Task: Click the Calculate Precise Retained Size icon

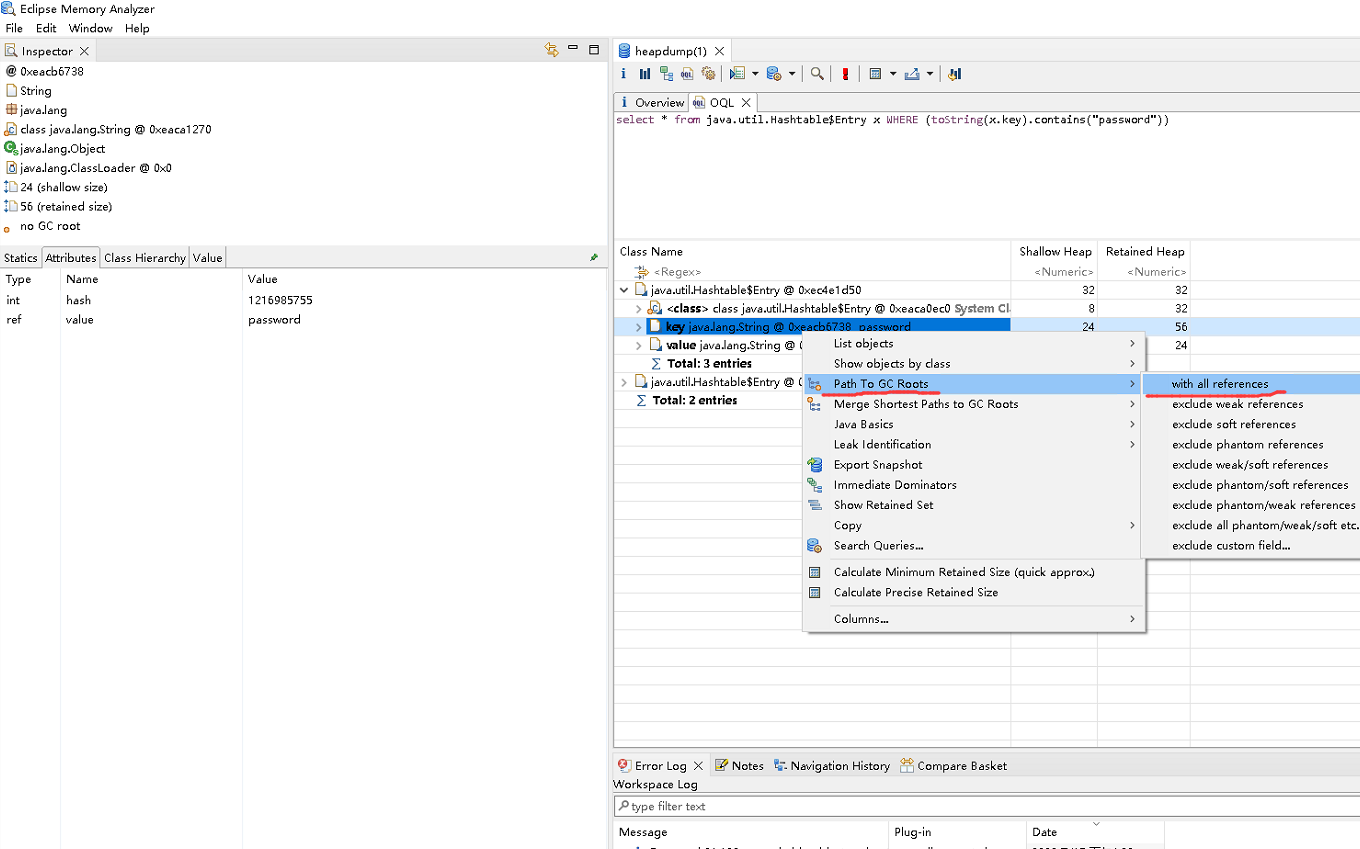Action: click(x=814, y=592)
